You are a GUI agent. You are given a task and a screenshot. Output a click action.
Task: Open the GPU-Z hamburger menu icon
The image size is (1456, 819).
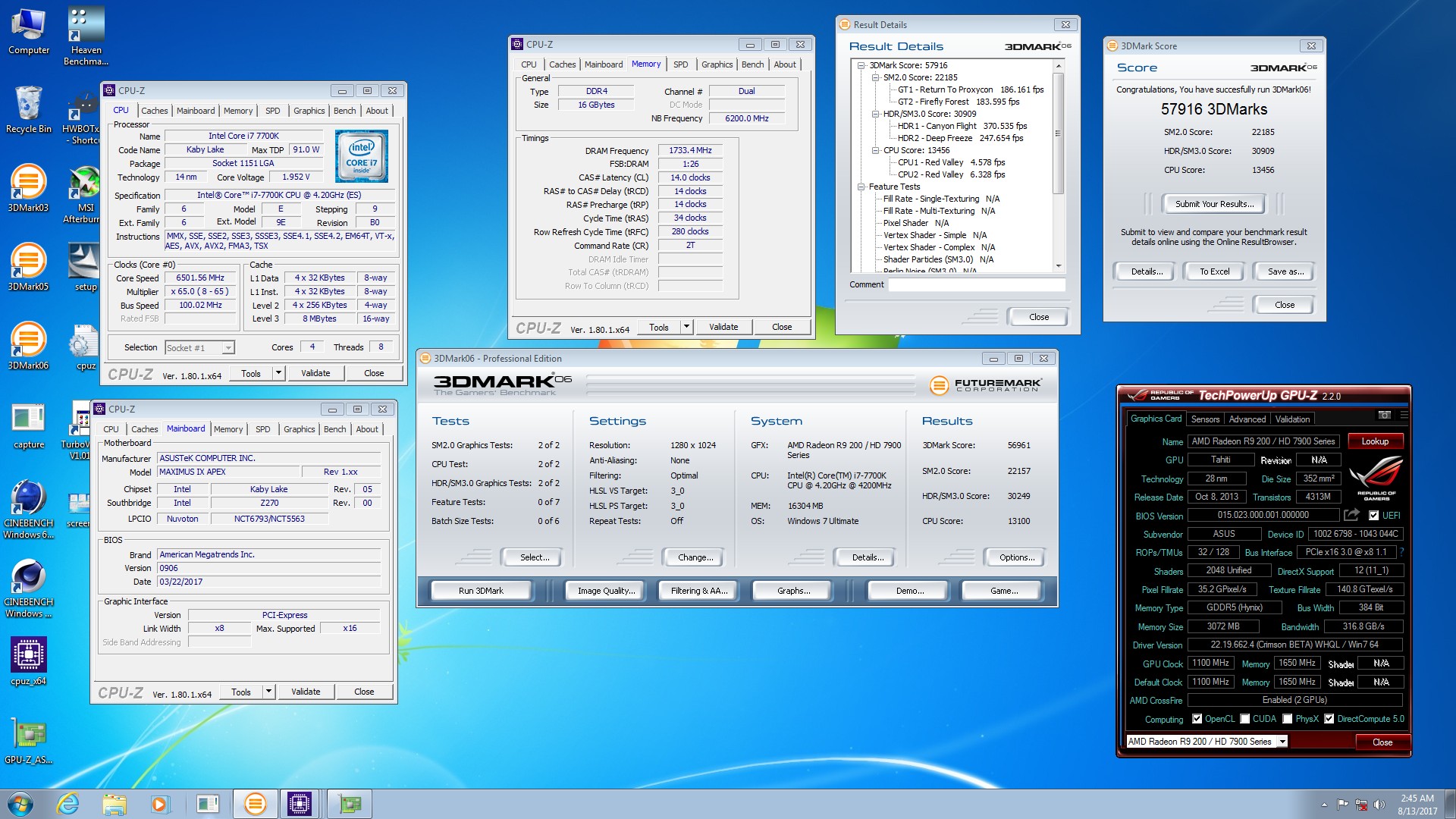(1404, 416)
